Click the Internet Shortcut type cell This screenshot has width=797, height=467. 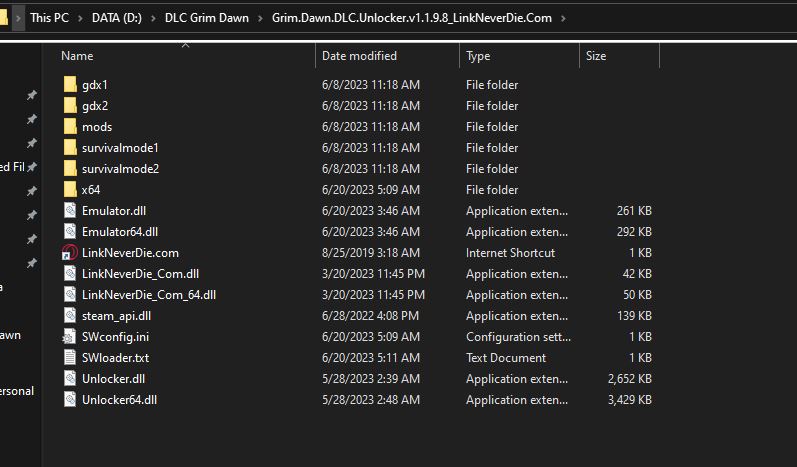(510, 253)
